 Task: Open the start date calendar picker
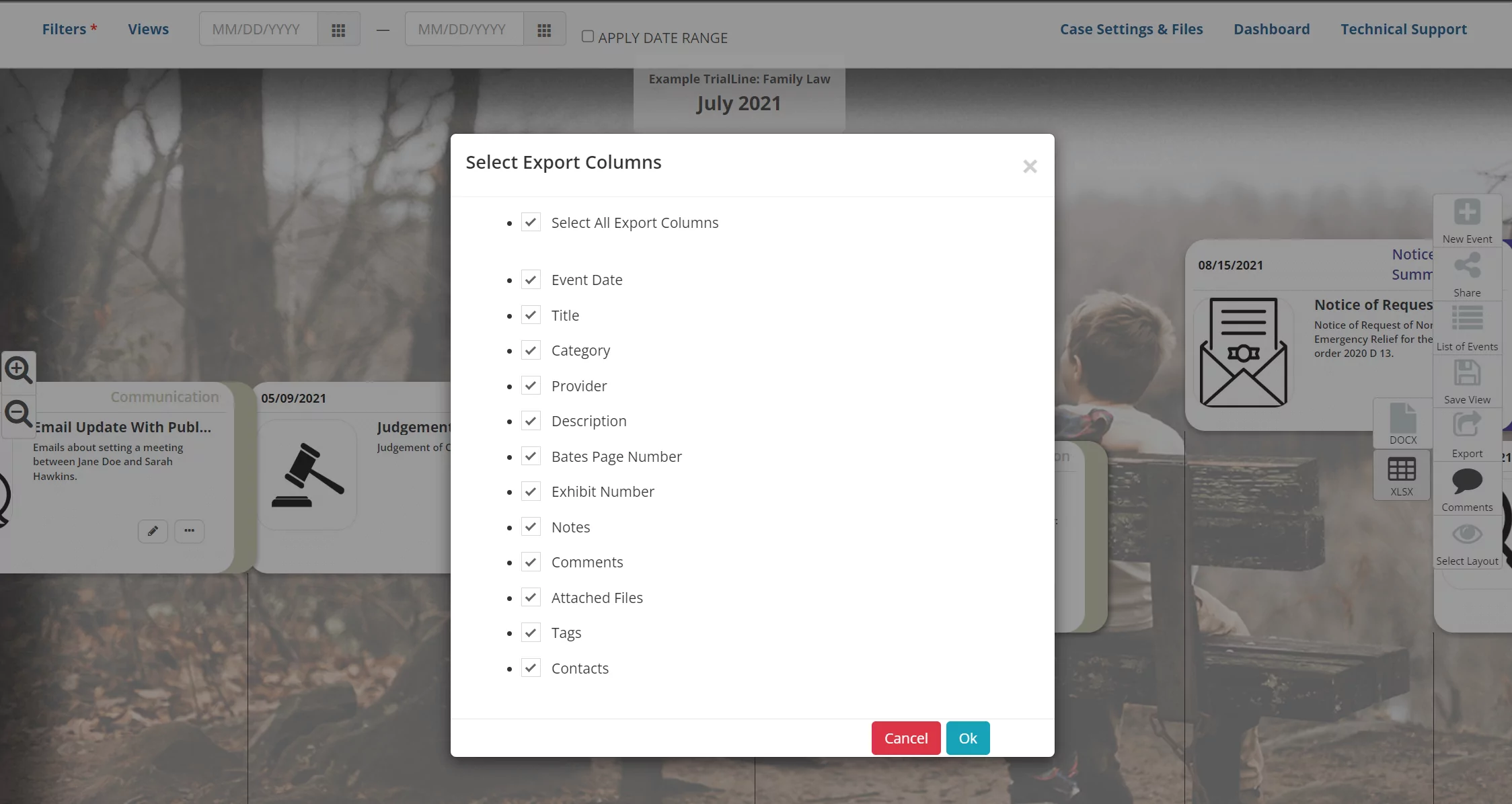[338, 28]
